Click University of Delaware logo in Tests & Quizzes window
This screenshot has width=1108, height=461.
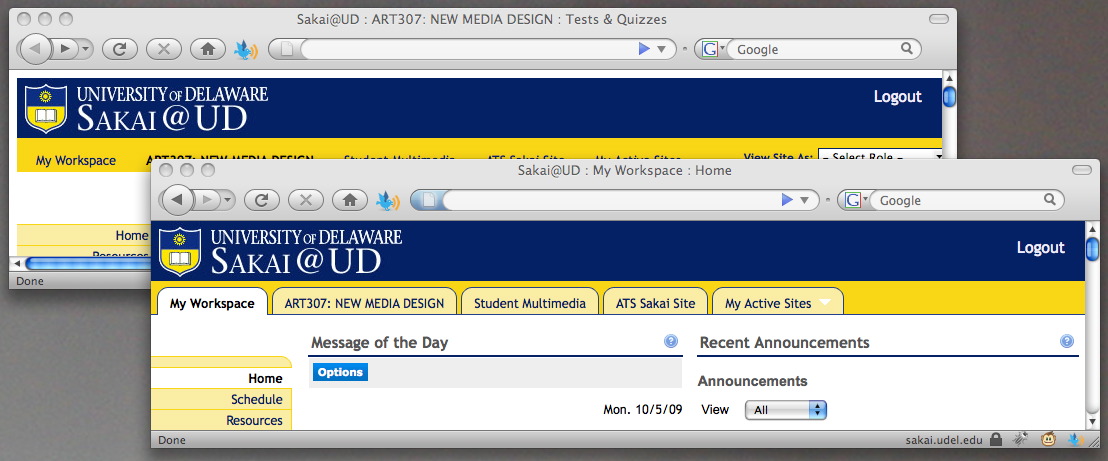(146, 108)
